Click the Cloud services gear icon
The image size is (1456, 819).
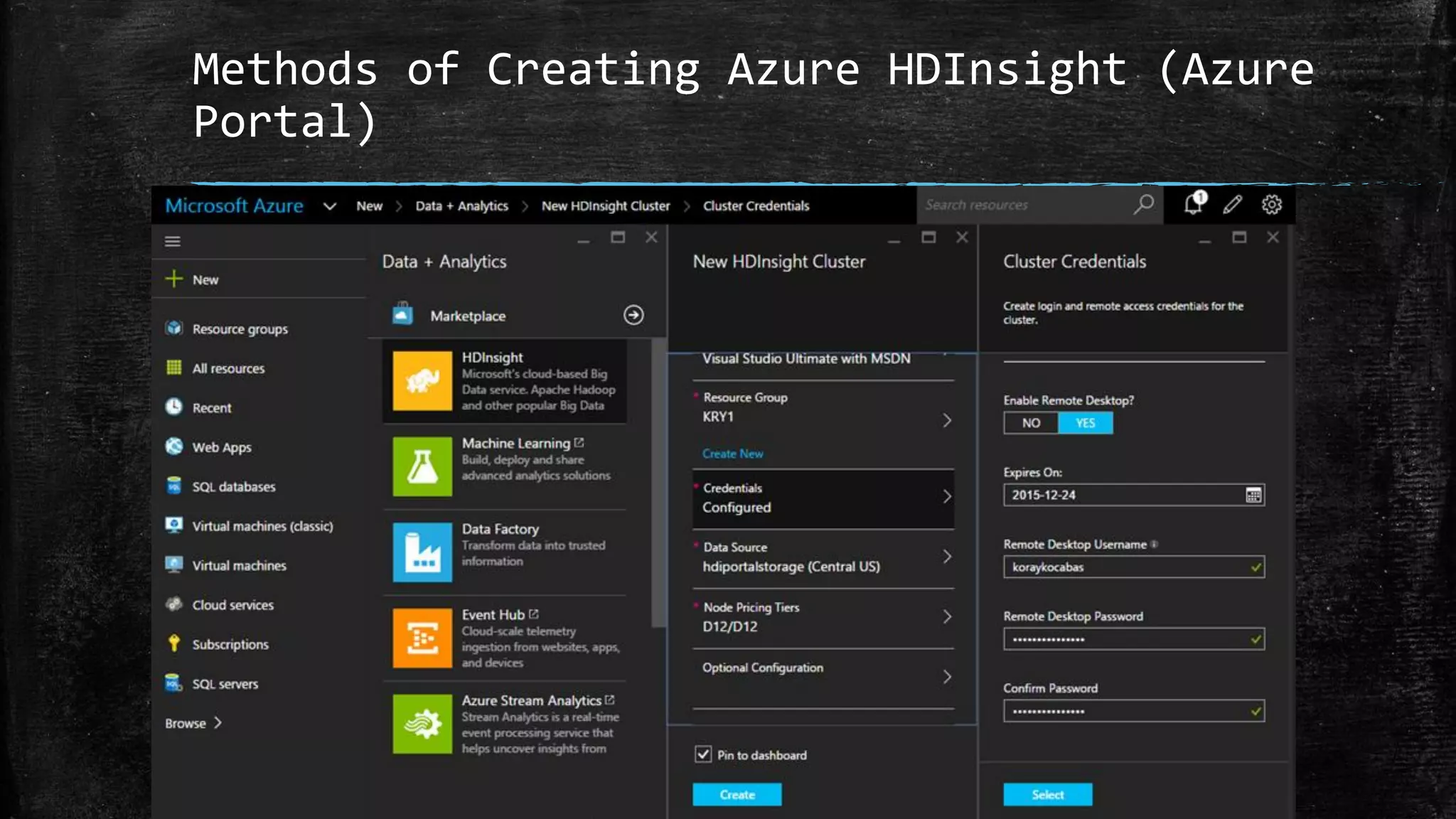tap(173, 604)
